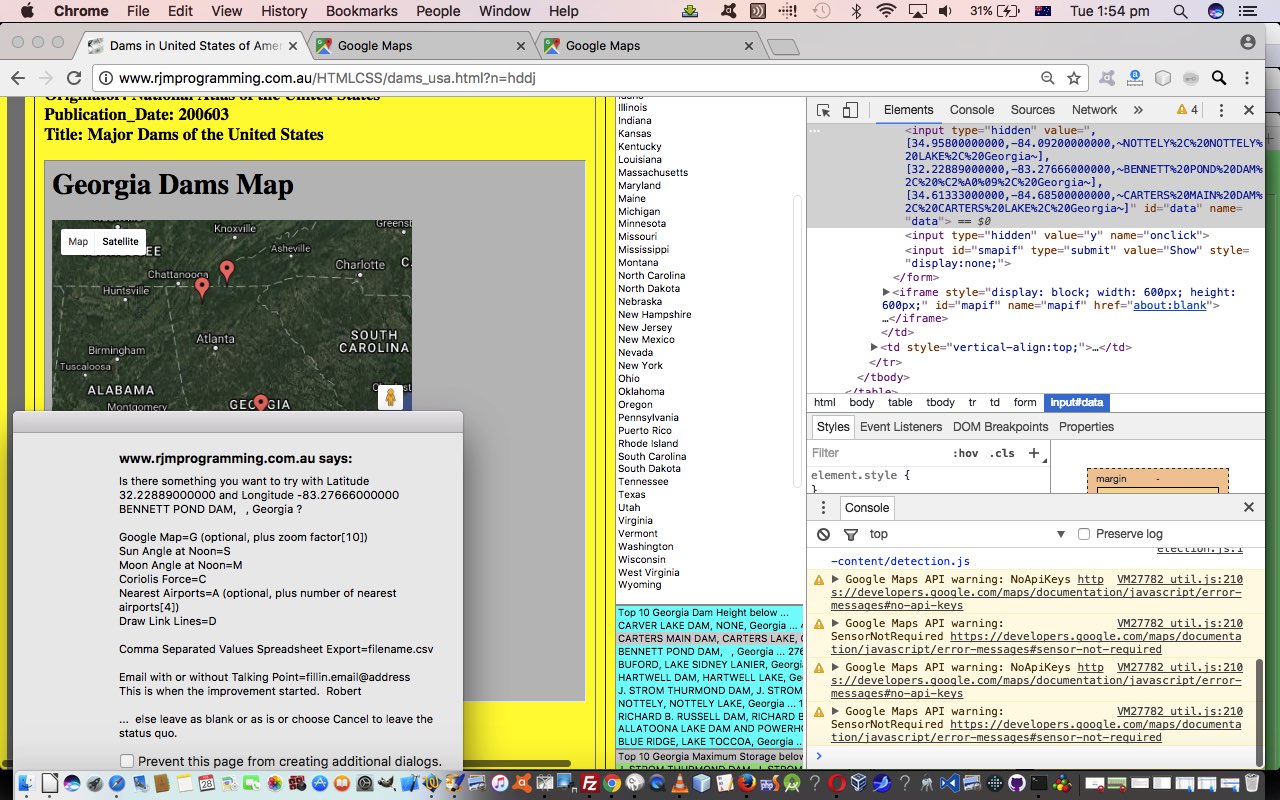
Task: Close the DevTools panel
Action: coord(1249,110)
